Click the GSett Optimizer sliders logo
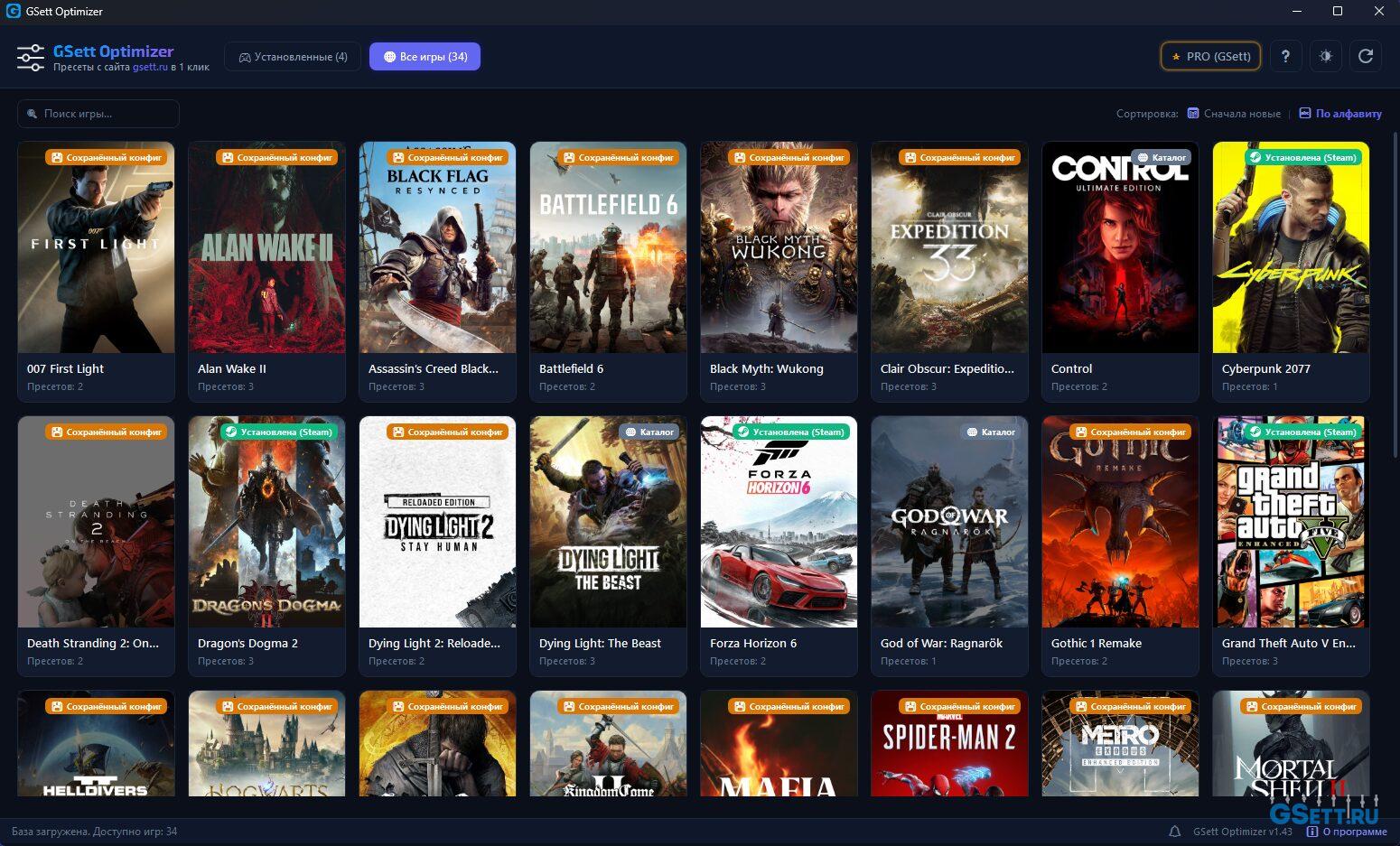 [30, 57]
